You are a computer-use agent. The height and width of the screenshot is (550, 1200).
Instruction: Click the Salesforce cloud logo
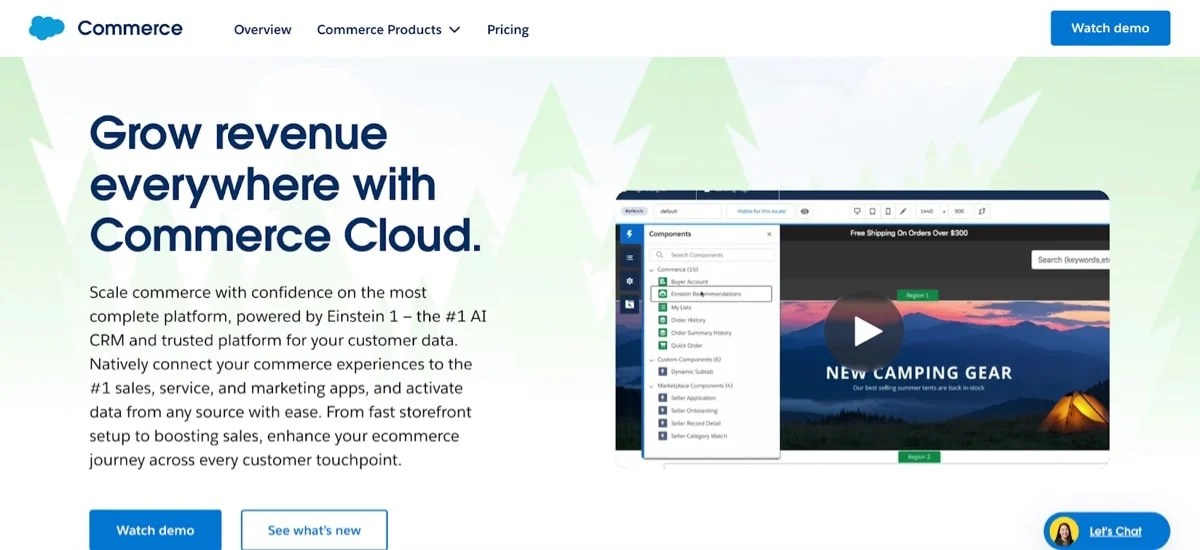(47, 28)
